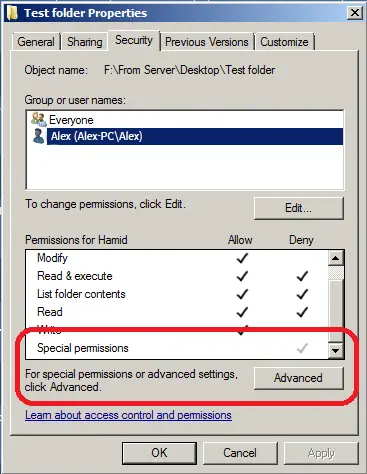Click the Special permissions Deny checkmark

pyautogui.click(x=302, y=348)
